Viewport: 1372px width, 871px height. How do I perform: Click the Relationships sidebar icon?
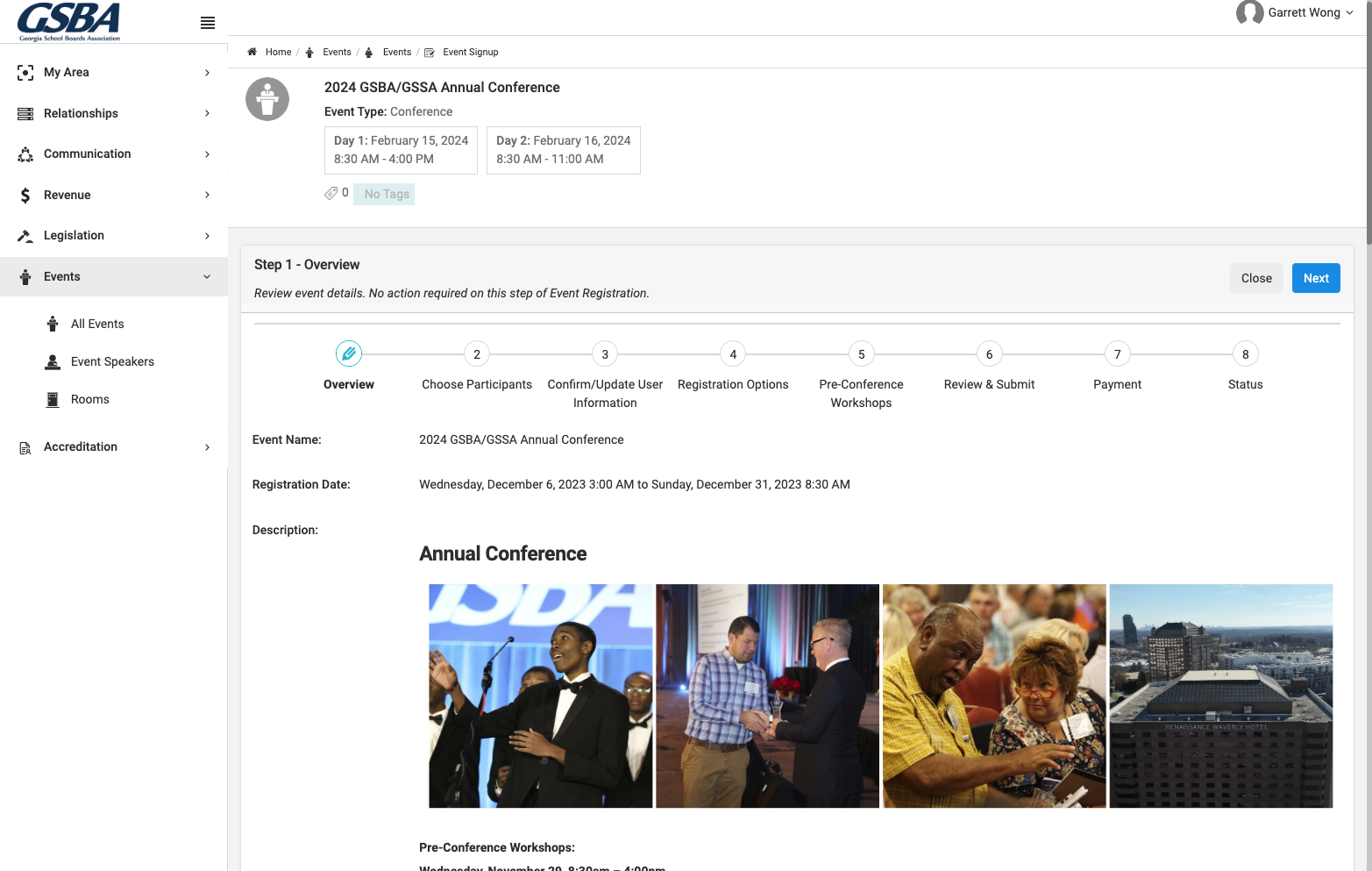pyautogui.click(x=25, y=113)
